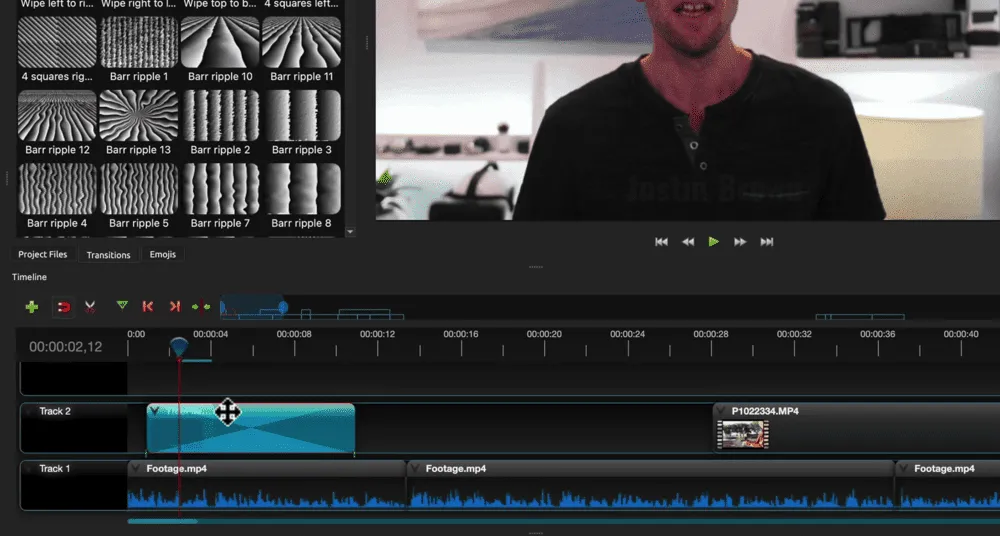Toggle the magnet snapping tool
Screen dimensions: 1000x536
62,307
